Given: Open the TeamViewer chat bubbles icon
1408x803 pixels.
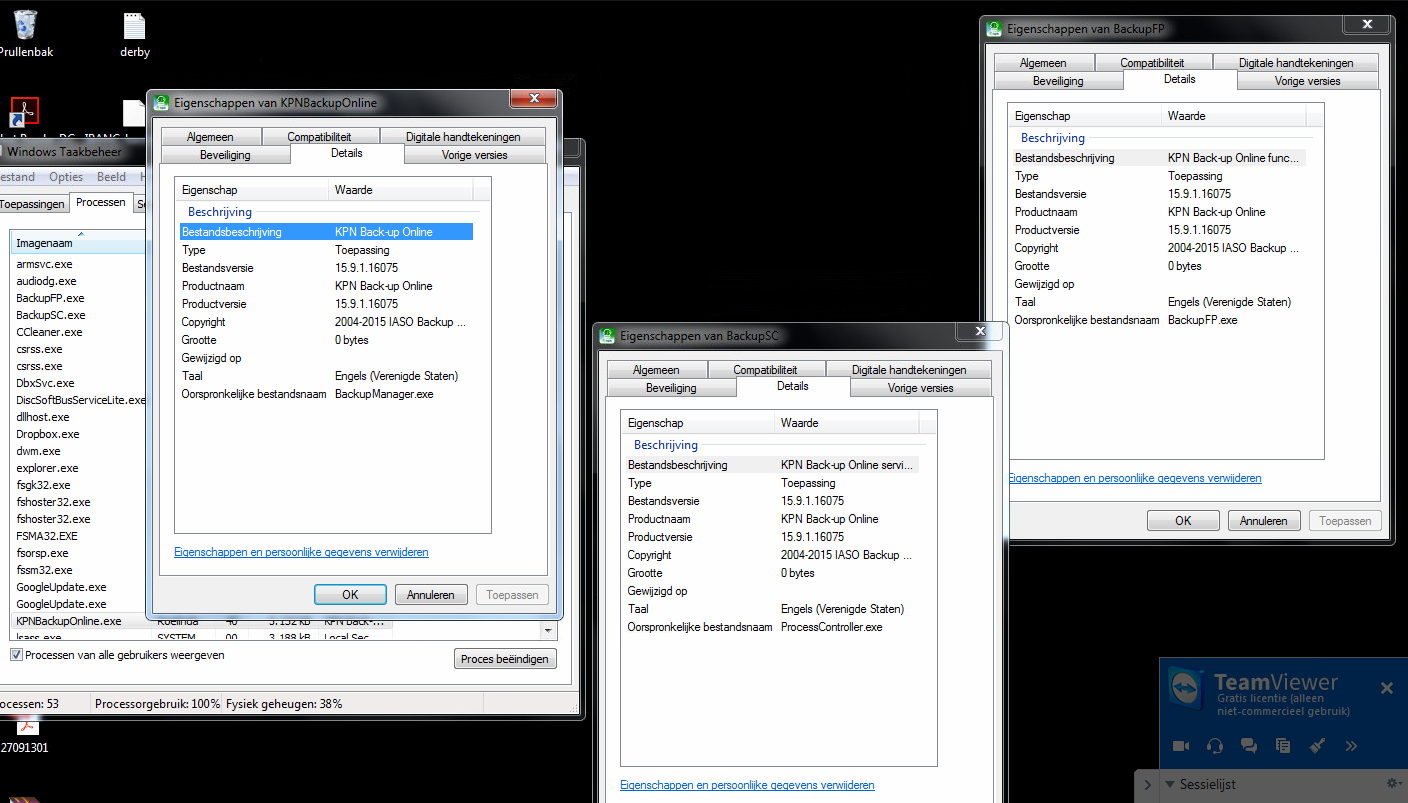Looking at the screenshot, I should [1249, 745].
